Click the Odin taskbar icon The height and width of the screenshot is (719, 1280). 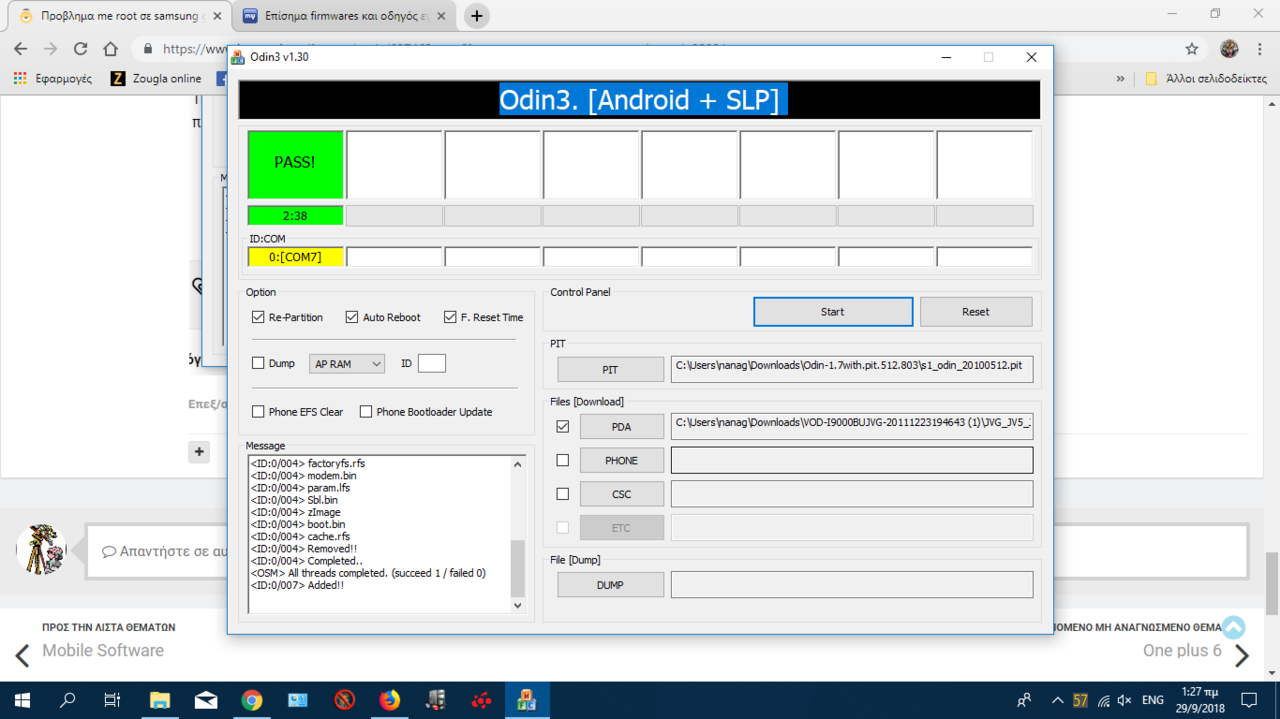point(527,700)
